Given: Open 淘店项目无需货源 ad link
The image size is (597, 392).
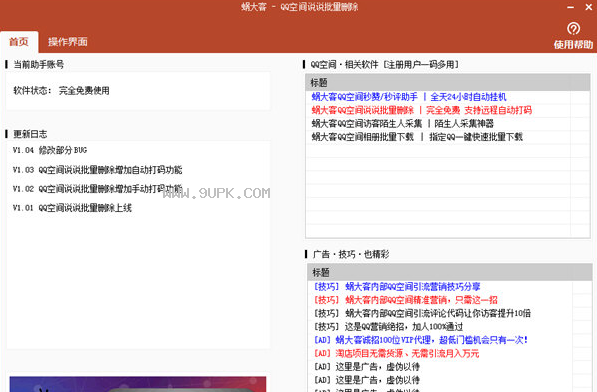Looking at the screenshot, I should point(396,353).
